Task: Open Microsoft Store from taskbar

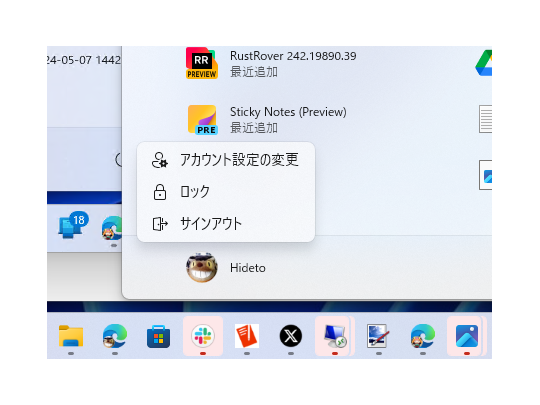Action: [x=158, y=336]
